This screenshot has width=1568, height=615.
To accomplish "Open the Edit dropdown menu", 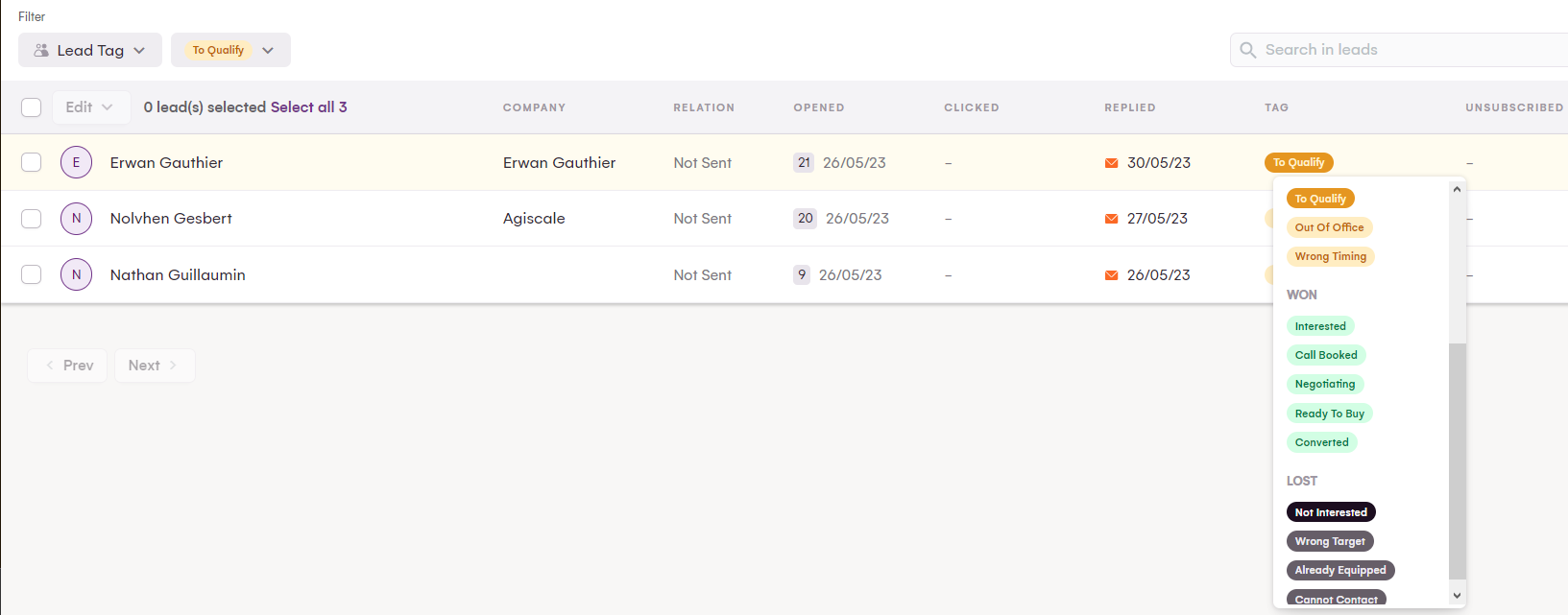I will point(89,107).
